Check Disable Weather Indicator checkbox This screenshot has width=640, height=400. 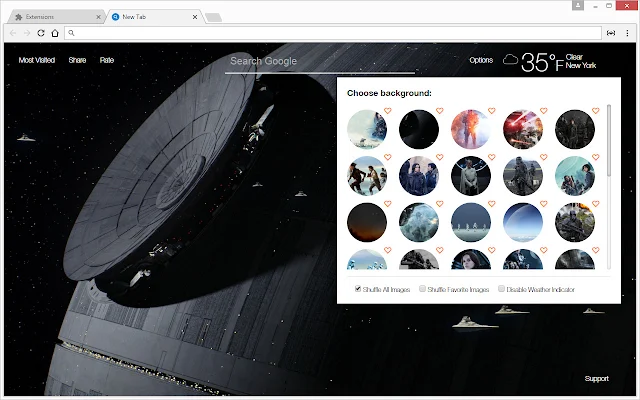click(x=501, y=289)
